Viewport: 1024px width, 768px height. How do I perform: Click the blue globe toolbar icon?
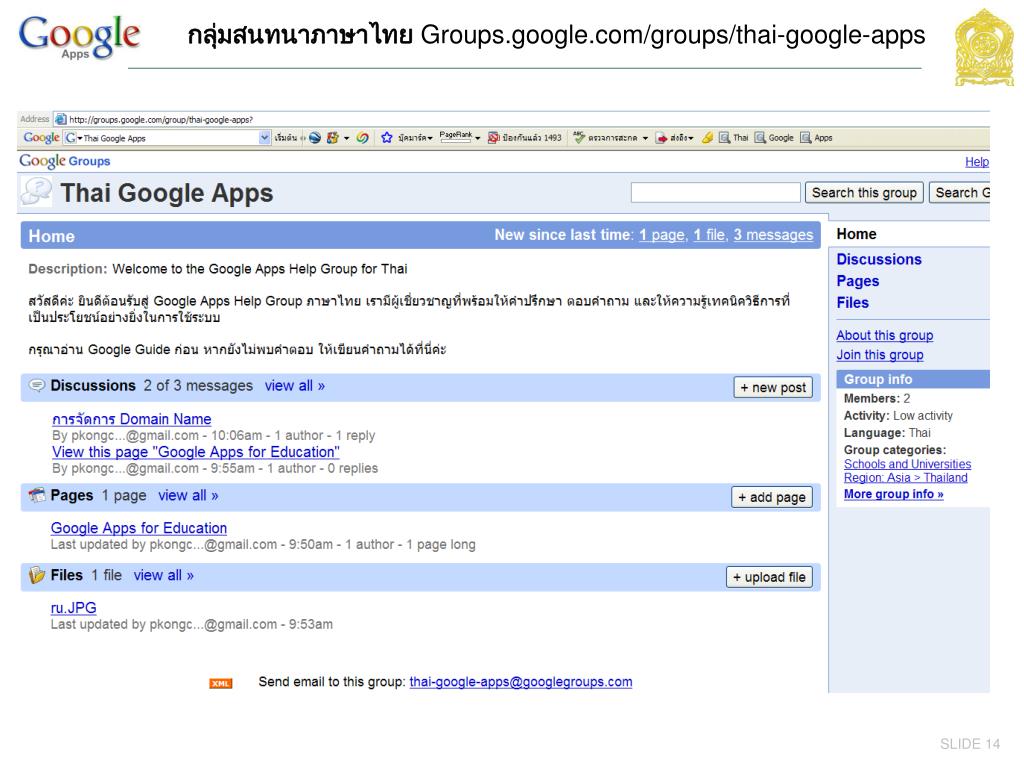(x=315, y=138)
